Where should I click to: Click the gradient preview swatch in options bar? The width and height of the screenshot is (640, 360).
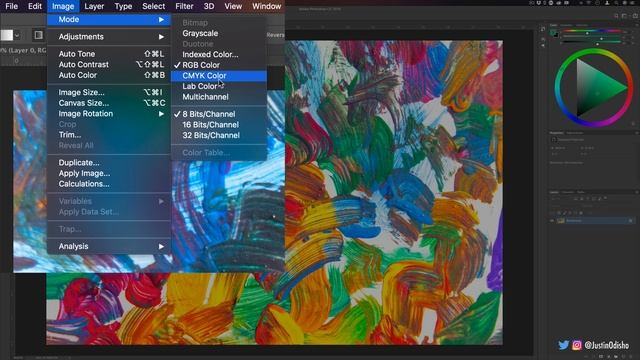(6, 35)
